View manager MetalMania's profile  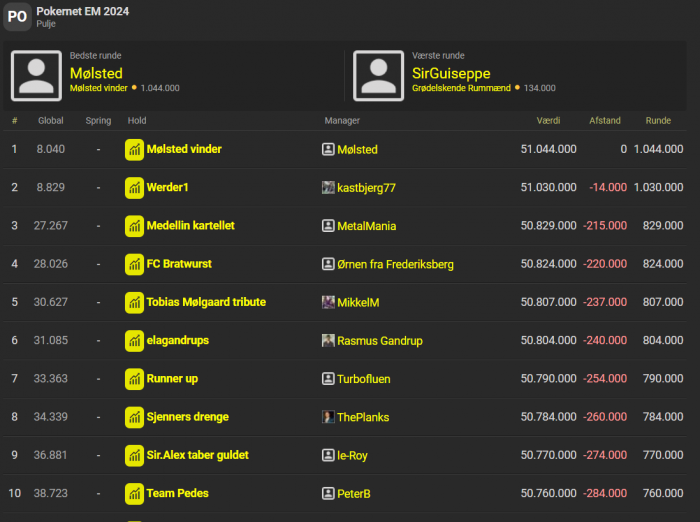pos(367,226)
